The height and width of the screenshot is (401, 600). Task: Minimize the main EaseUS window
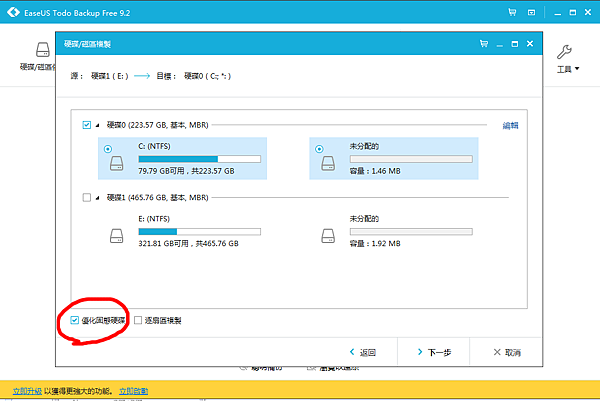[x=558, y=14]
